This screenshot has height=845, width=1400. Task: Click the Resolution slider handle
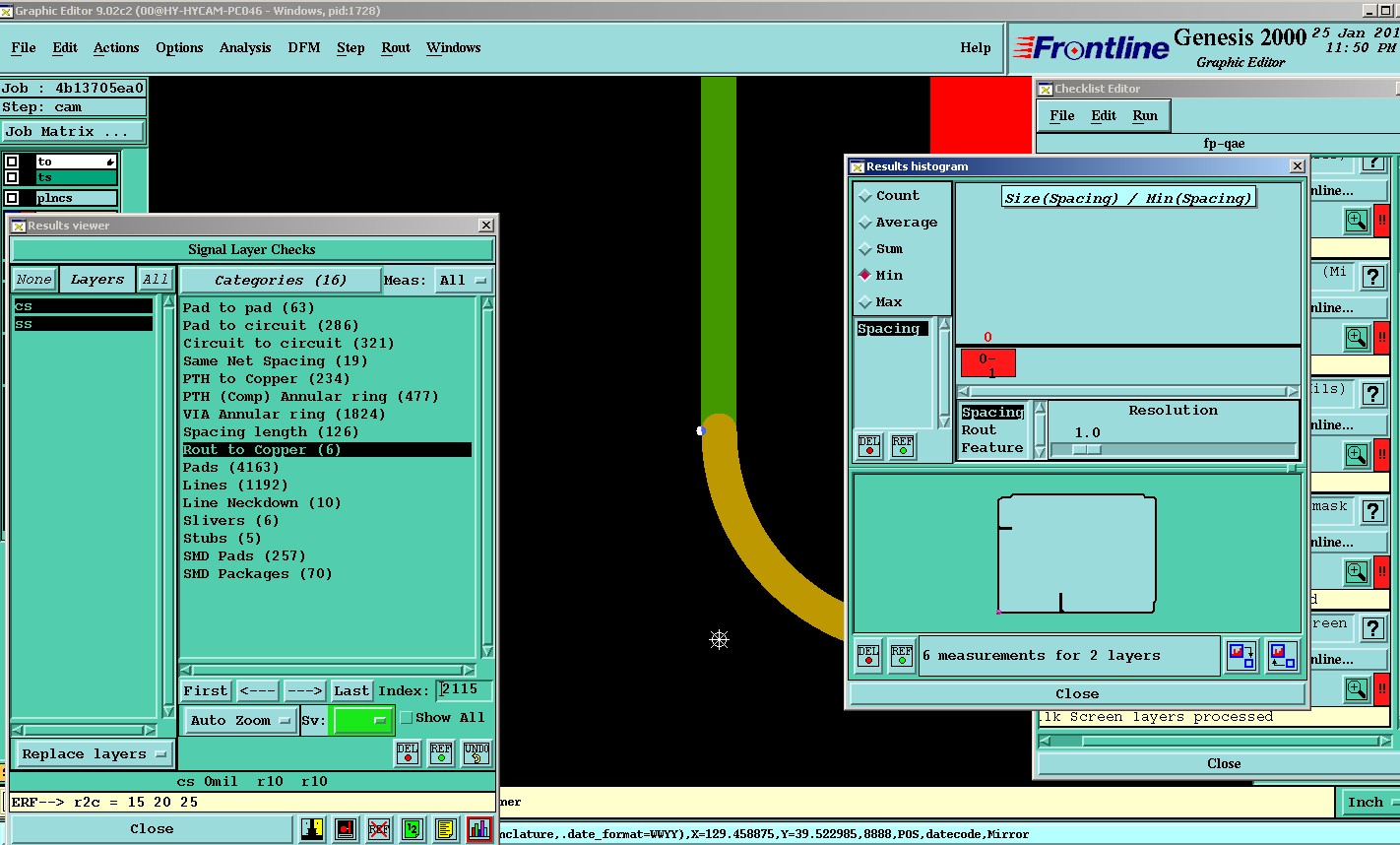pyautogui.click(x=1087, y=450)
